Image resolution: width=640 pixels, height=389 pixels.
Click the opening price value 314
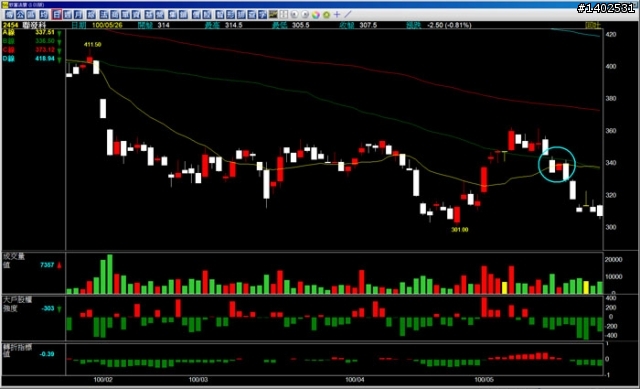tap(164, 25)
